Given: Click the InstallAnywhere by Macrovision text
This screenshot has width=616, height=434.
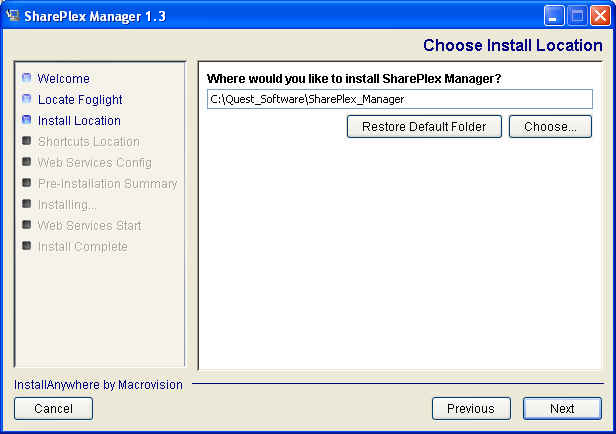Looking at the screenshot, I should click(98, 385).
